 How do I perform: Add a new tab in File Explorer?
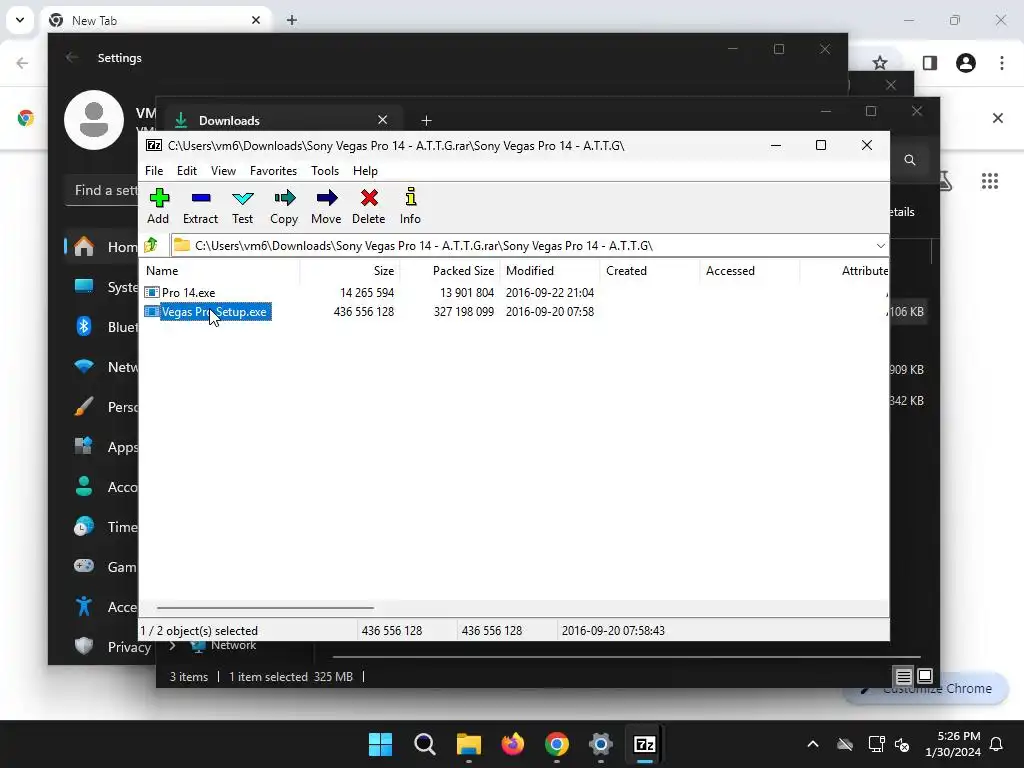(x=426, y=120)
